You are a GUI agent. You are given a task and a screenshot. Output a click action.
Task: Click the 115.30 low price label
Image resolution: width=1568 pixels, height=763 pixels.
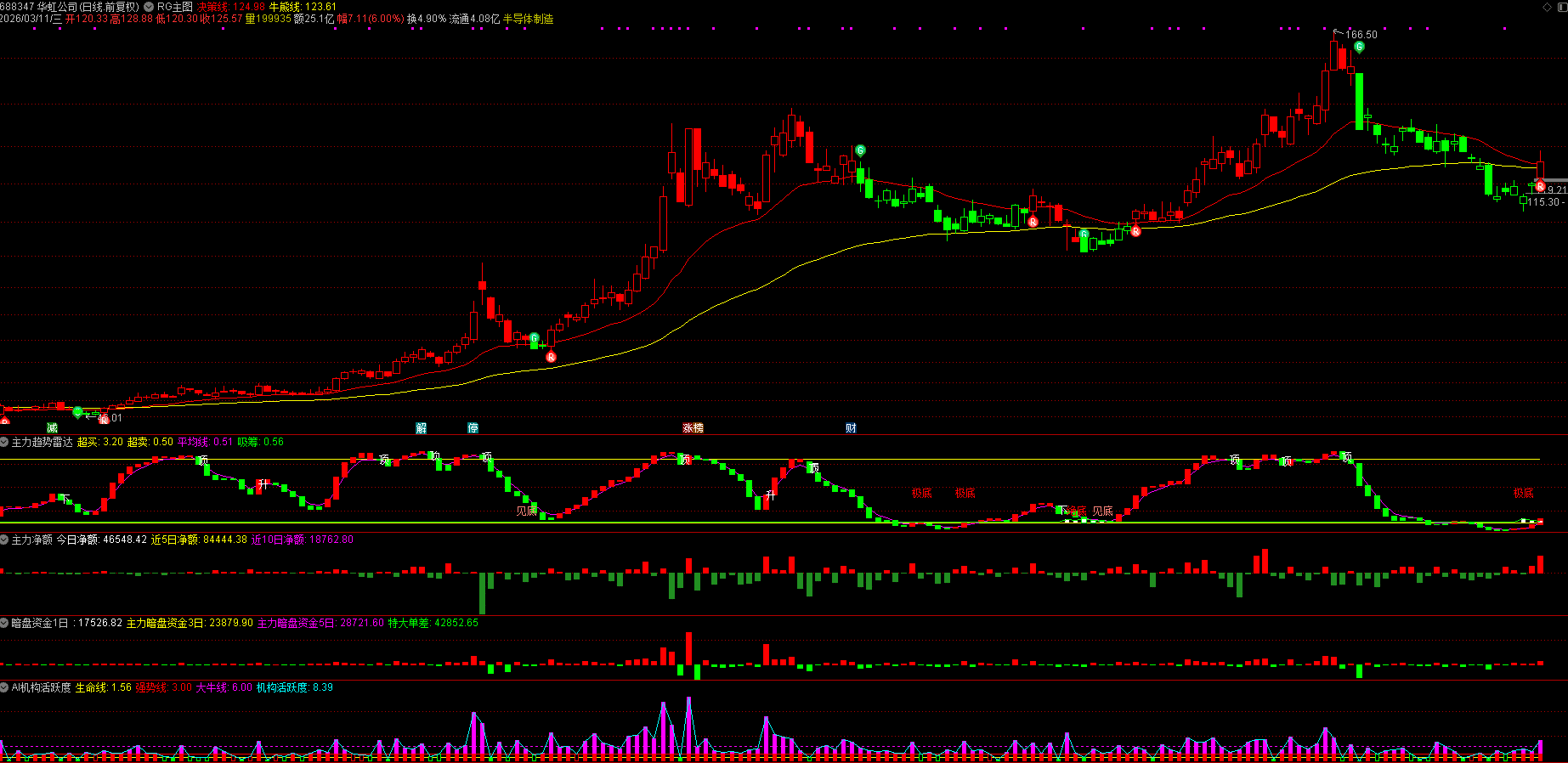click(1543, 202)
